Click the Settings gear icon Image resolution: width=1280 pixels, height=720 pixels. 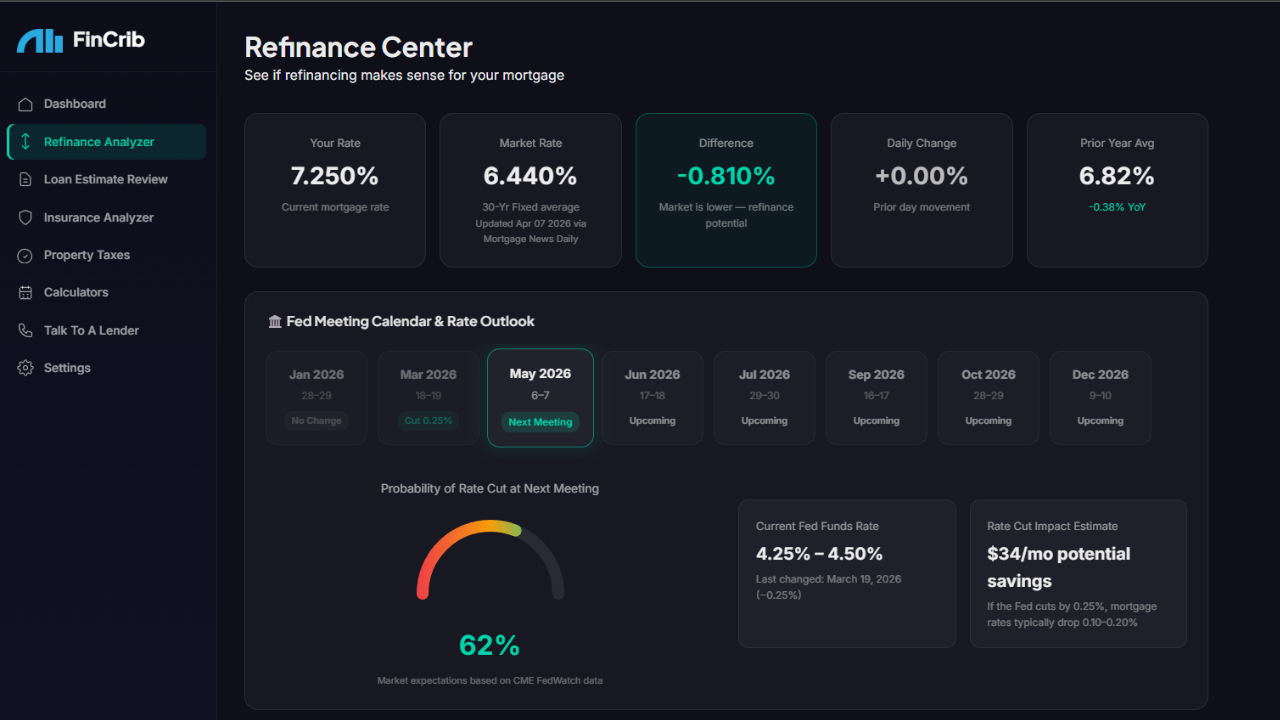(25, 368)
